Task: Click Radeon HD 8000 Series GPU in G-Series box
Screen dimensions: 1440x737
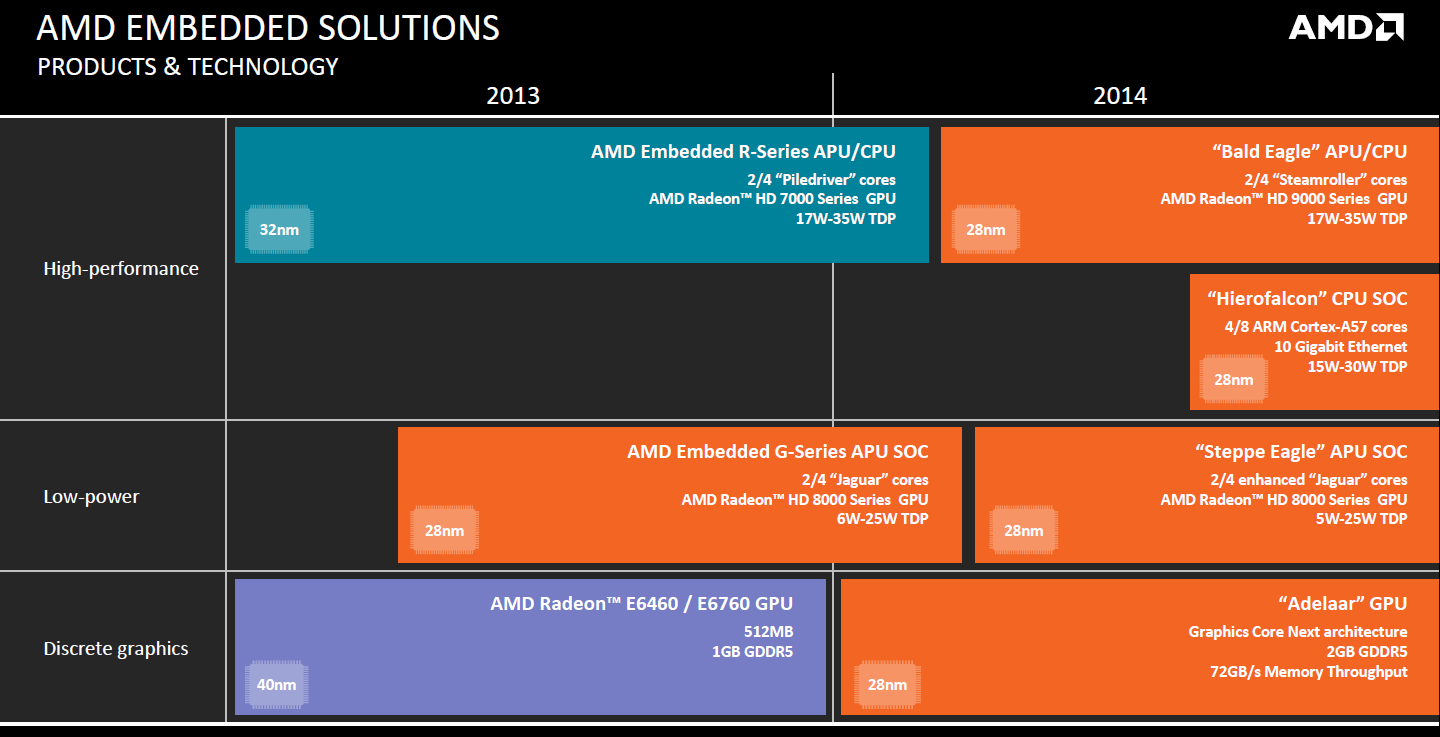Action: click(x=805, y=499)
